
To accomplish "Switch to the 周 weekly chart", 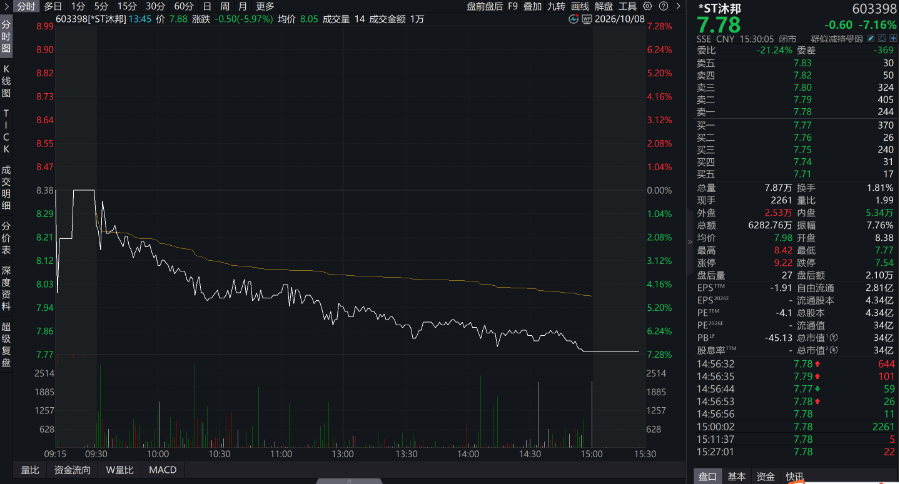I will pyautogui.click(x=225, y=6).
